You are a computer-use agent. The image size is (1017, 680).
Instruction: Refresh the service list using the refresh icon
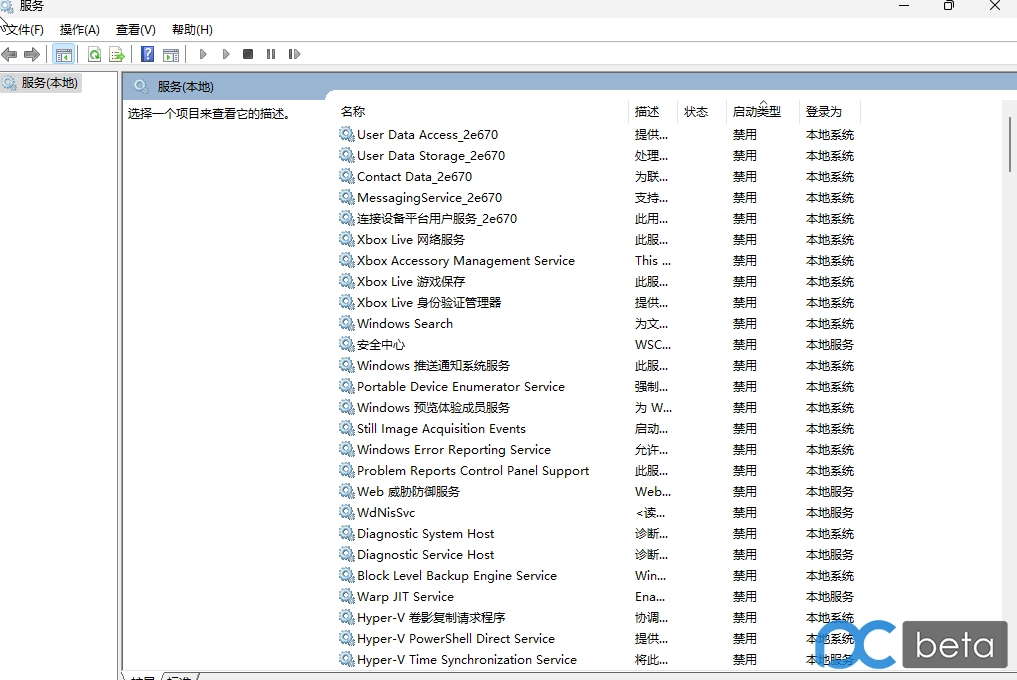(x=95, y=54)
